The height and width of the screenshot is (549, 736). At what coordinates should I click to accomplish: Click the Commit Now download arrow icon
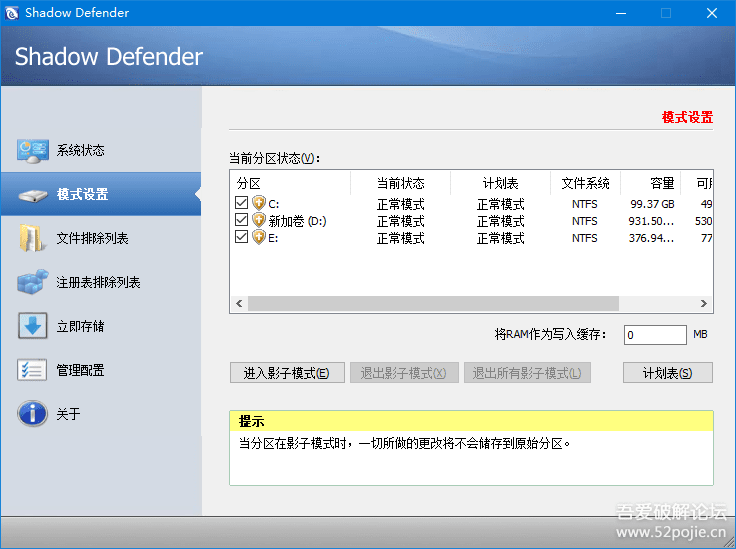click(x=32, y=327)
